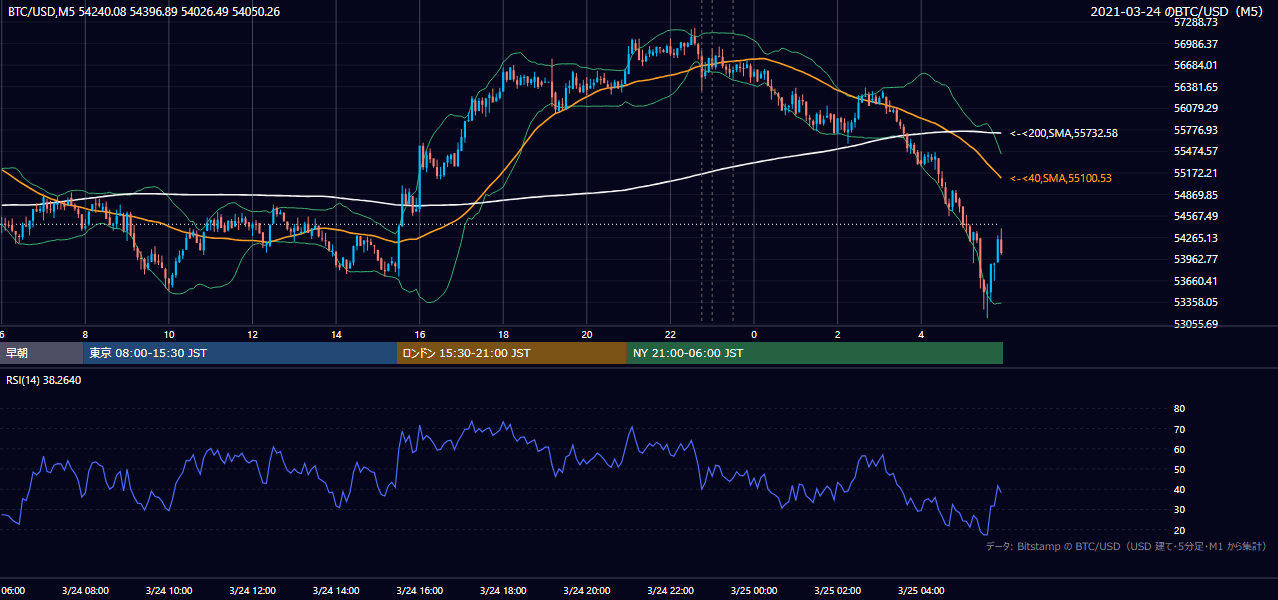Click the 3/25 02:00 date axis label
The width and height of the screenshot is (1278, 600).
pos(837,591)
